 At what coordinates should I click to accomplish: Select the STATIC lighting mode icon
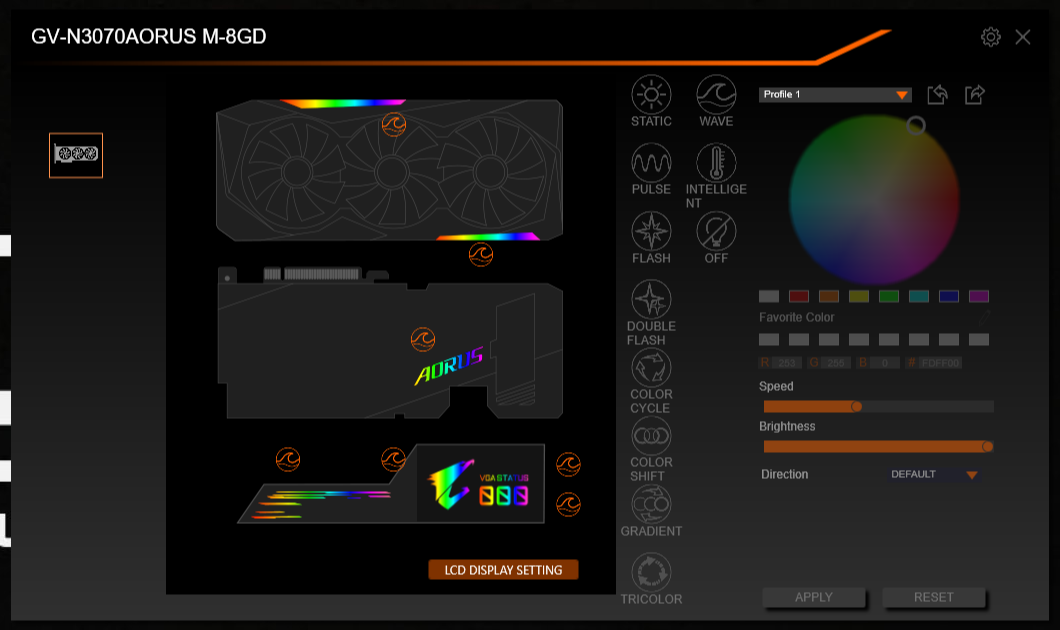coord(651,95)
